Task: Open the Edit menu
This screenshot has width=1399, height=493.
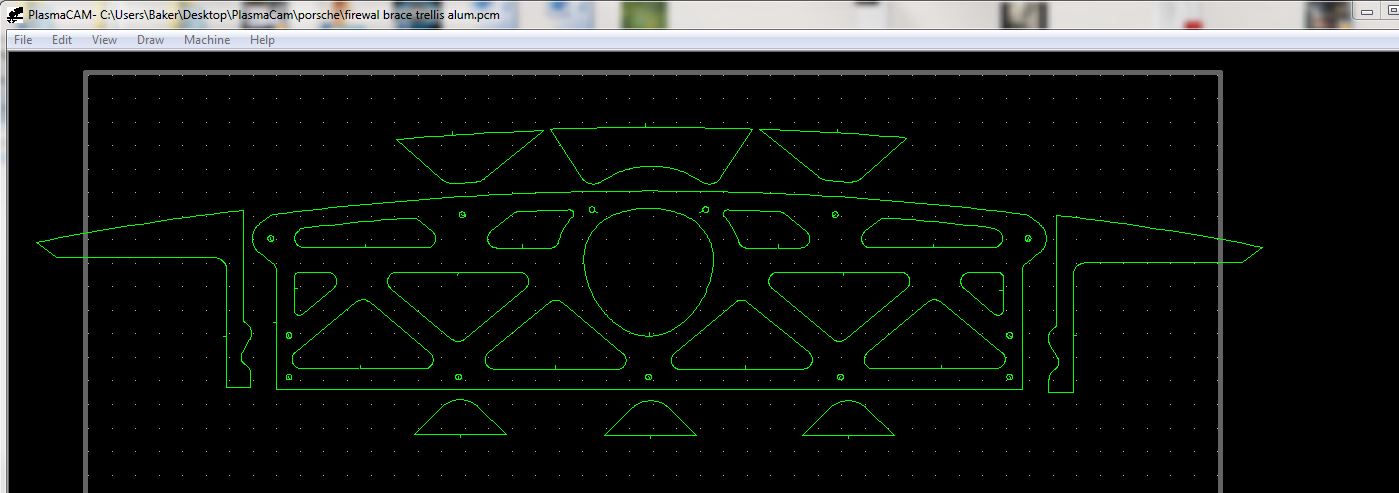Action: 62,40
